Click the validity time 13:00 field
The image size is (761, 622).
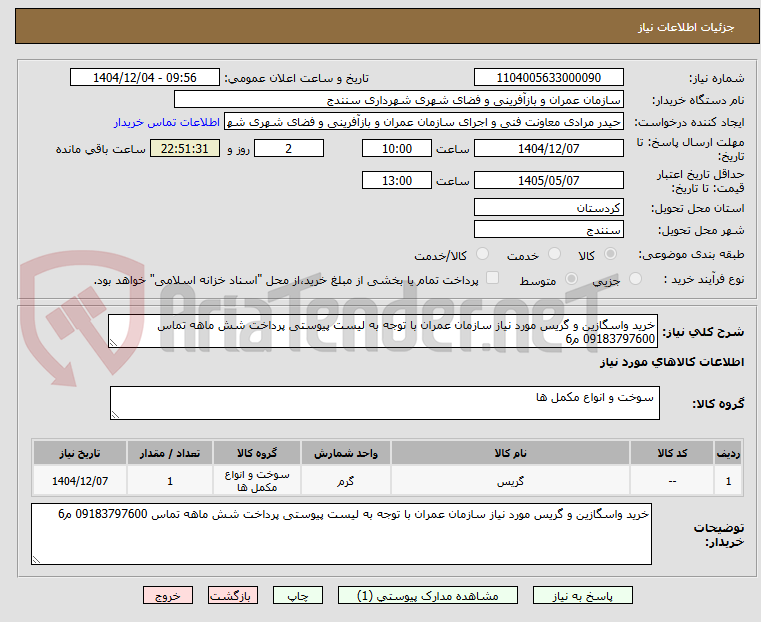click(x=397, y=180)
